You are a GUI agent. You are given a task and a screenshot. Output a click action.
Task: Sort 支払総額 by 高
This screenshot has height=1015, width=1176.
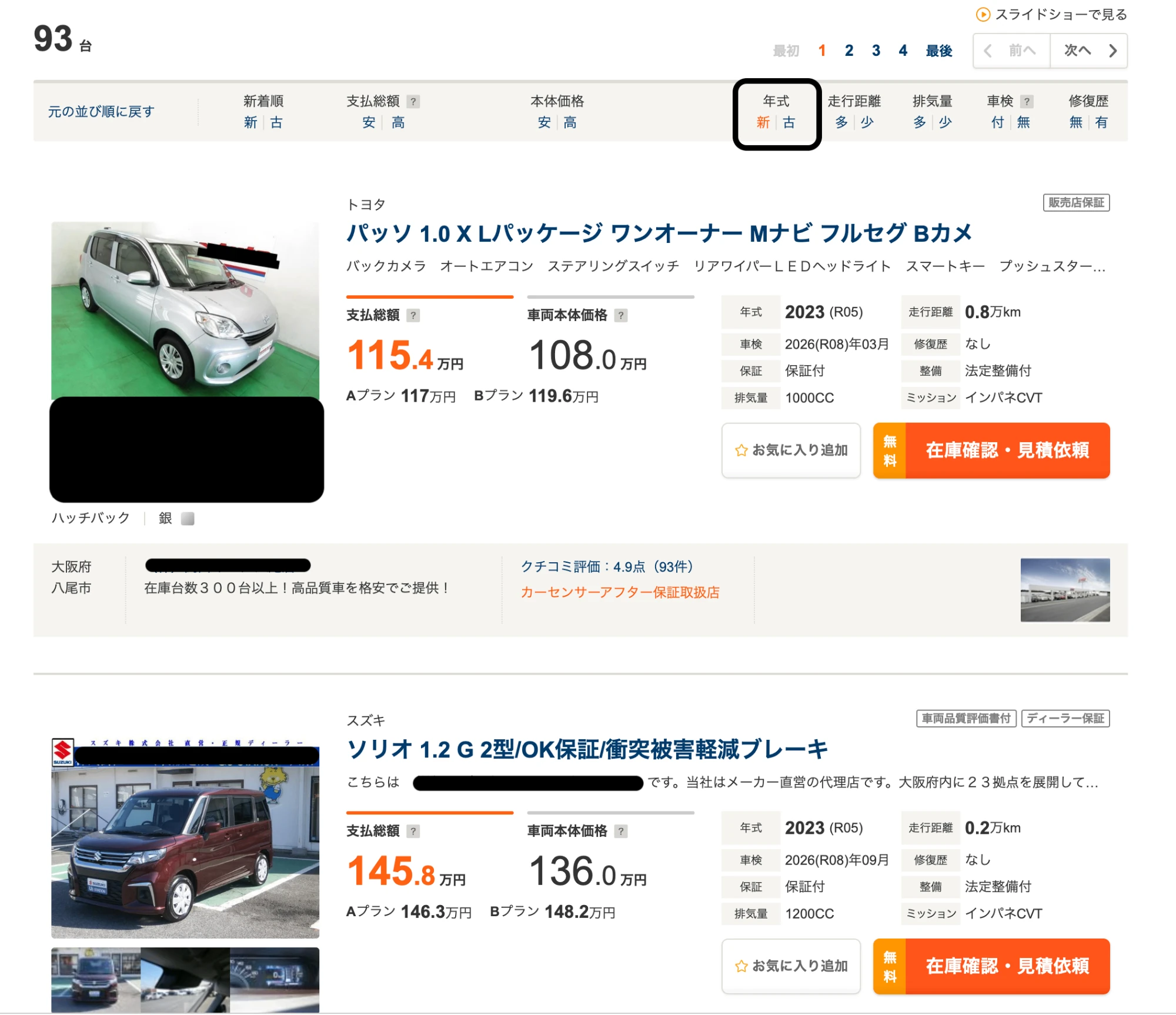point(398,122)
